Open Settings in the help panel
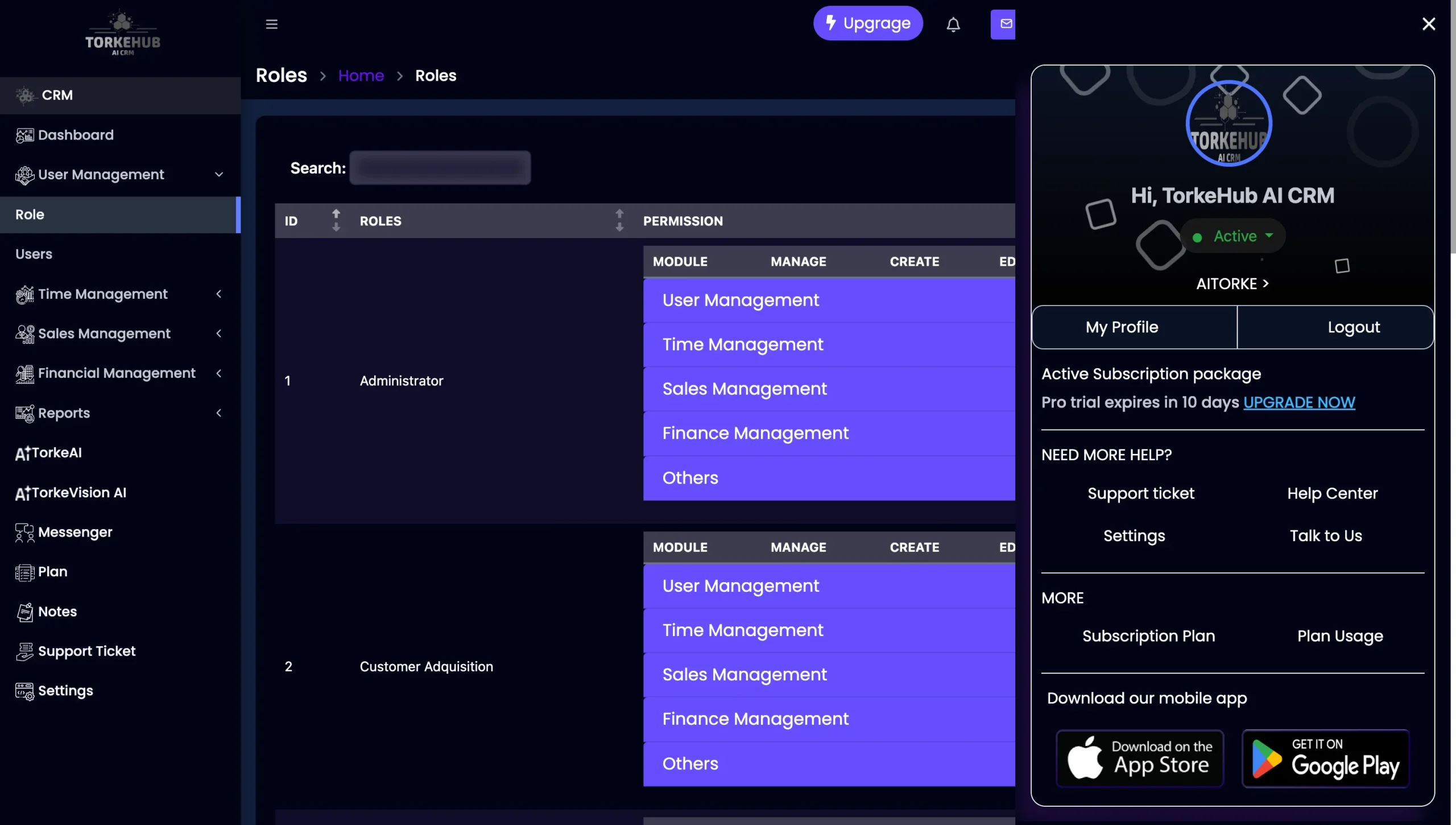The image size is (1456, 825). click(1134, 536)
